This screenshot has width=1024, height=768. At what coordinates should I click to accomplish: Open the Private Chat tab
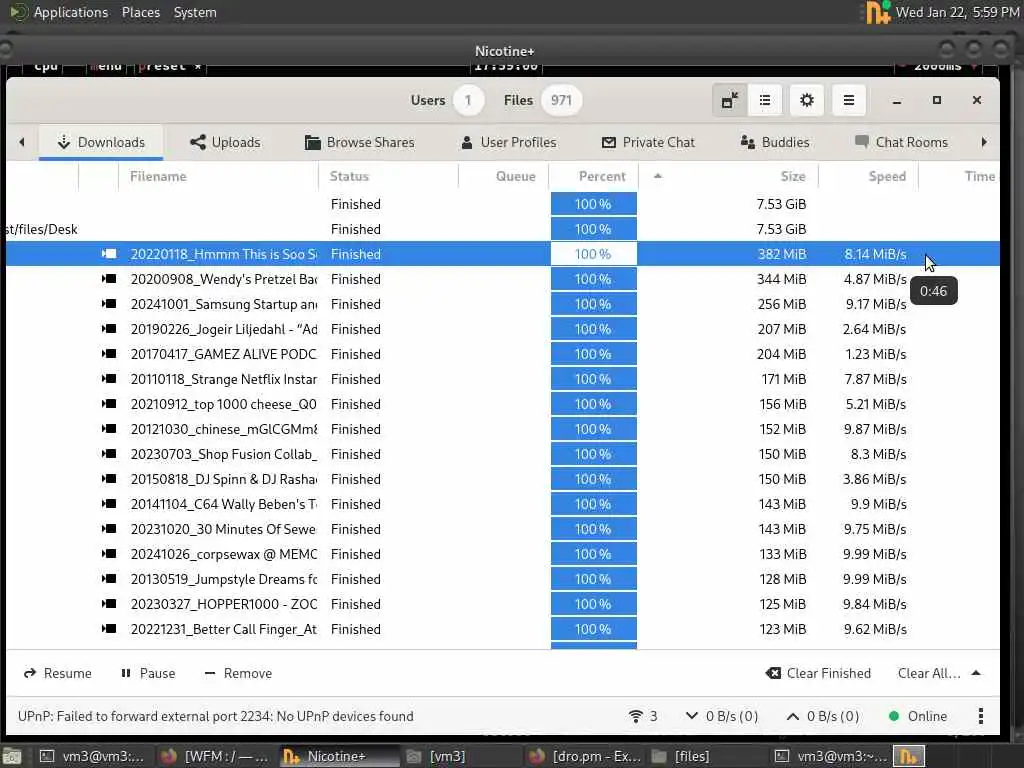click(648, 142)
